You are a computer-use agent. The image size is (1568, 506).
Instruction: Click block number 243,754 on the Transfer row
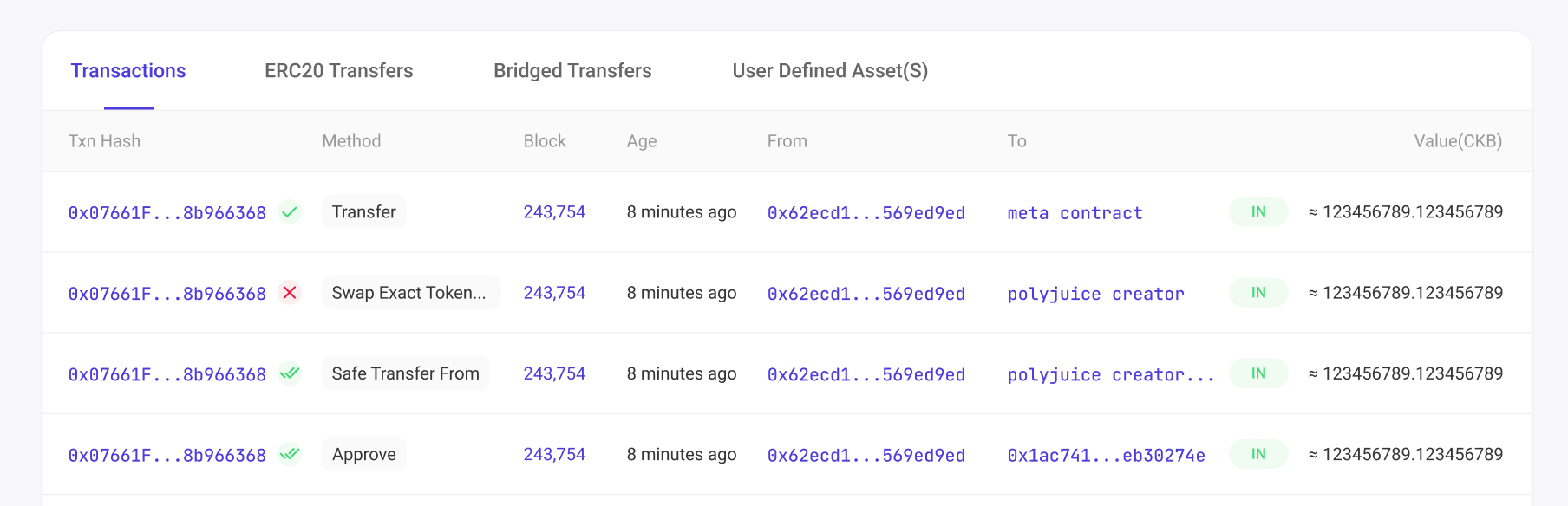pyautogui.click(x=554, y=211)
